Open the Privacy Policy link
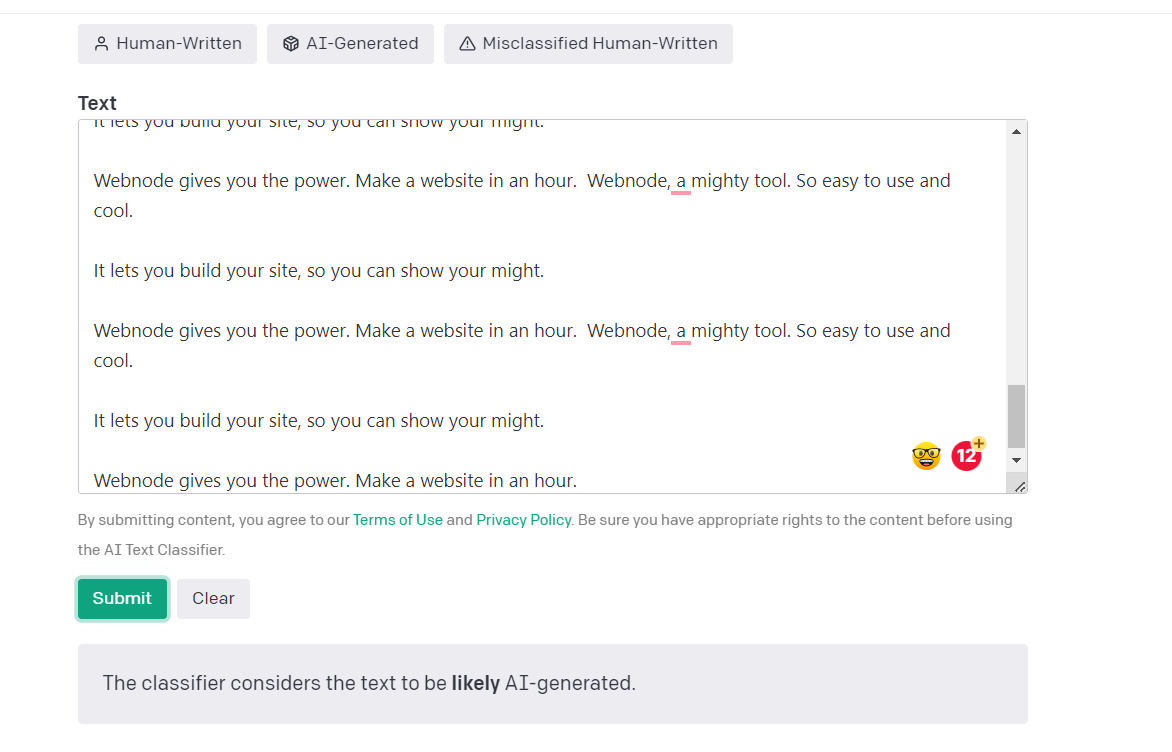The height and width of the screenshot is (752, 1172). [x=524, y=520]
